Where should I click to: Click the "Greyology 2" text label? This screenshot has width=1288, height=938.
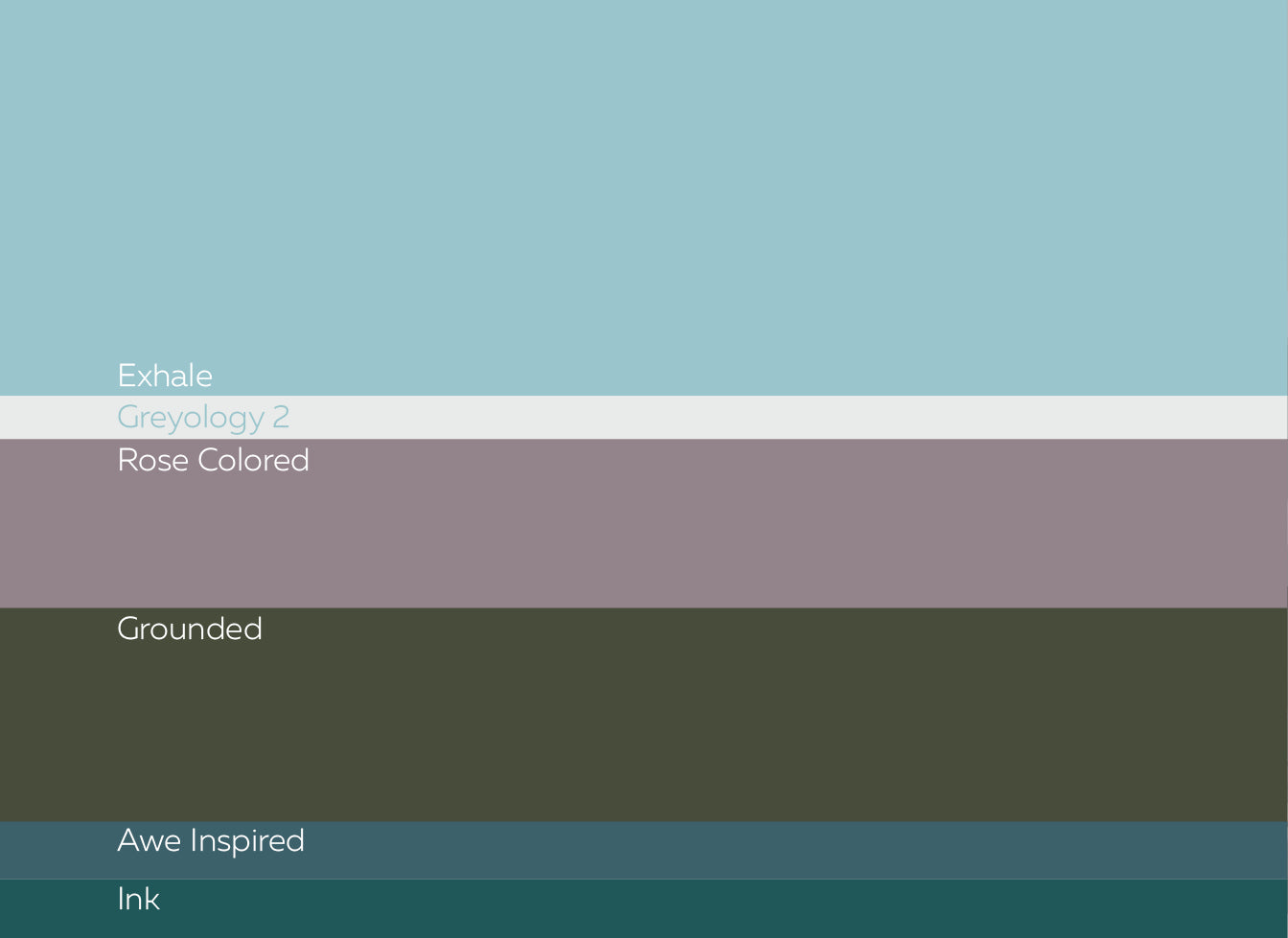[203, 418]
